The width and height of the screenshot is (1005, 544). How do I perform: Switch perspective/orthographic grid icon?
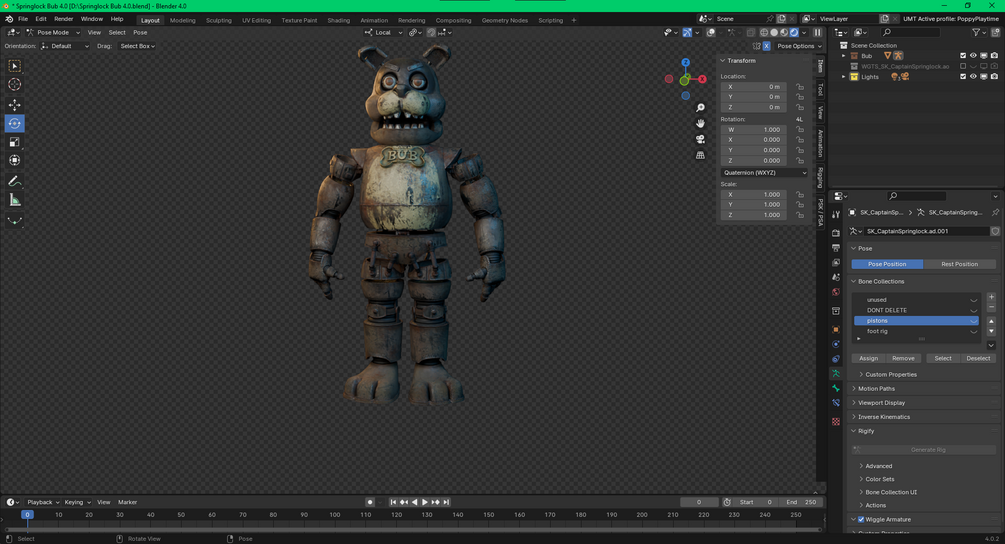[x=701, y=155]
